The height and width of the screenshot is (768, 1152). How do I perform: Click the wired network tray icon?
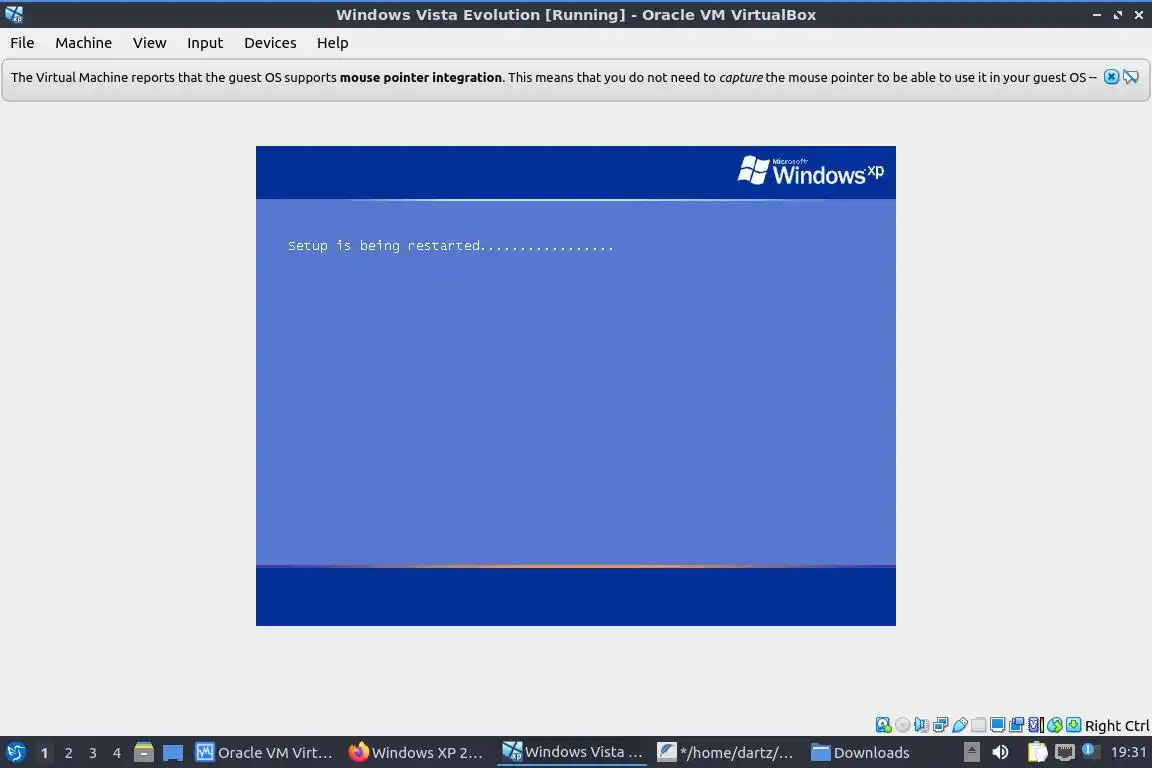coord(1065,752)
